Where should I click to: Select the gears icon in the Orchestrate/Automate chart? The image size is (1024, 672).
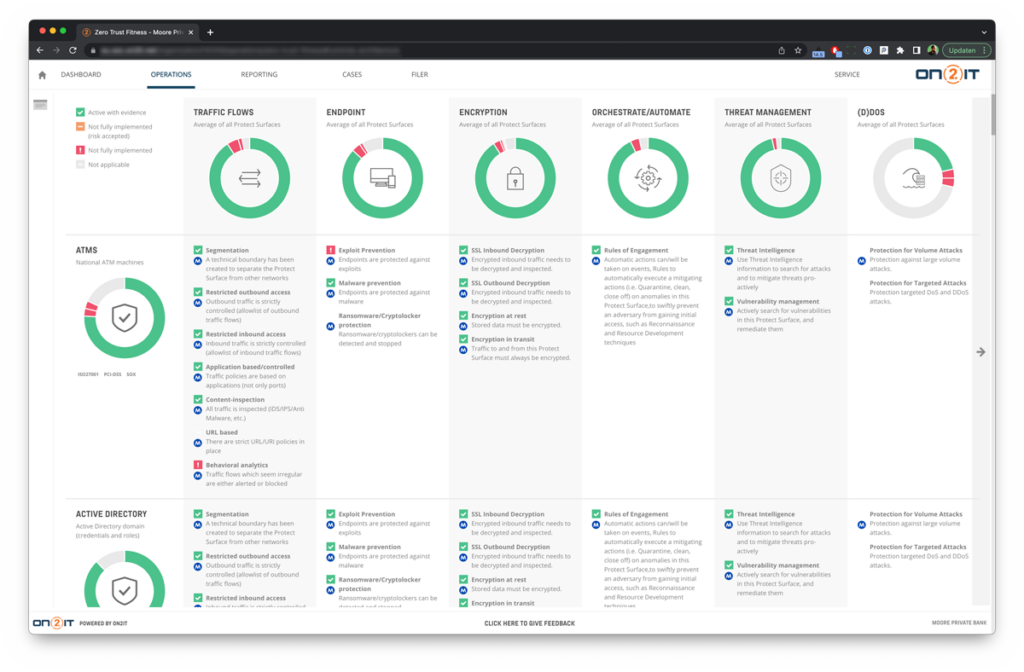tap(648, 178)
